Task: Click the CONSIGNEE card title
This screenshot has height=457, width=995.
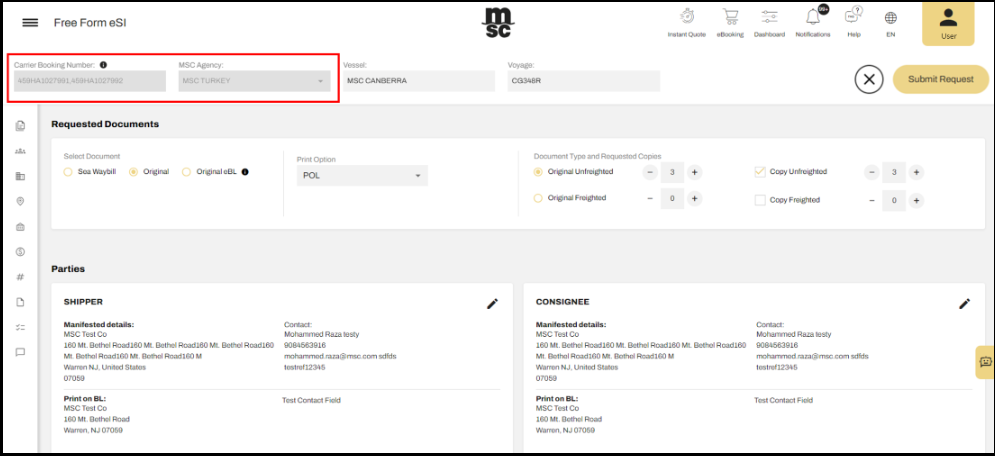Action: (562, 301)
